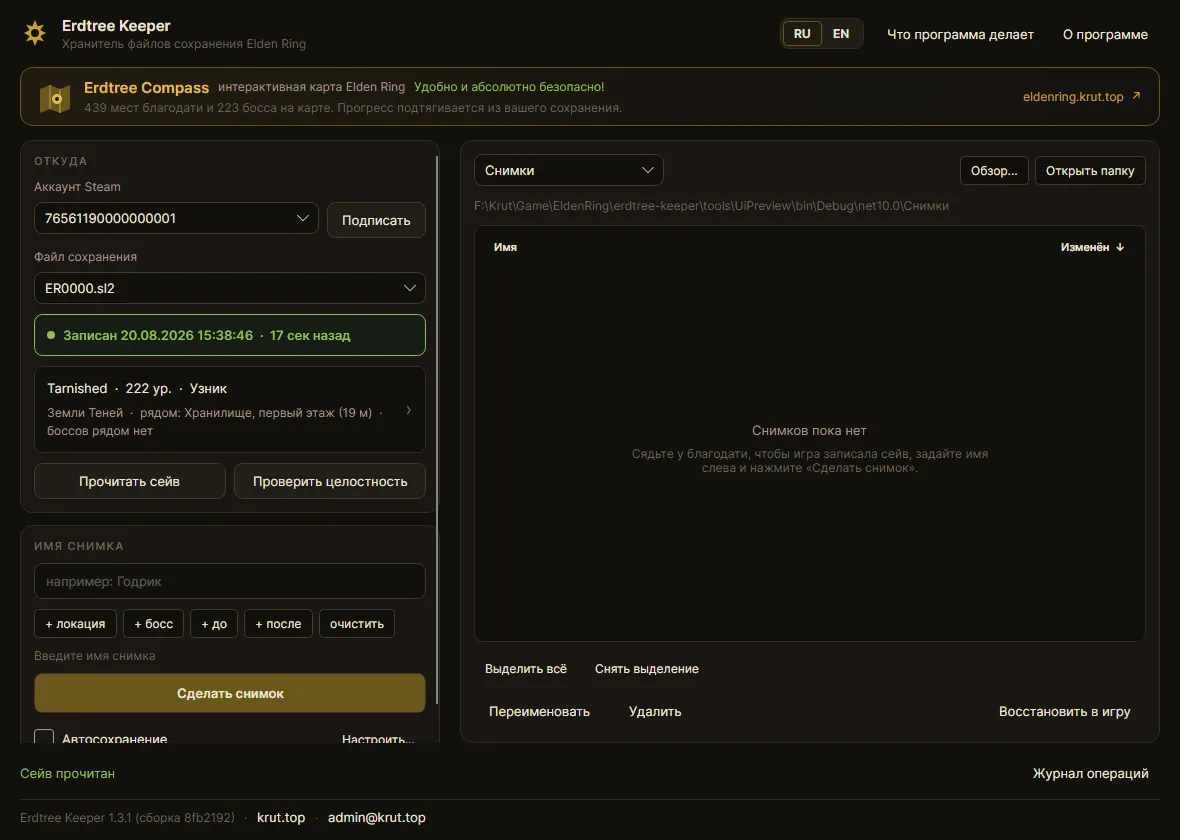
Task: Click the Erdtree Compass map icon
Action: point(55,97)
